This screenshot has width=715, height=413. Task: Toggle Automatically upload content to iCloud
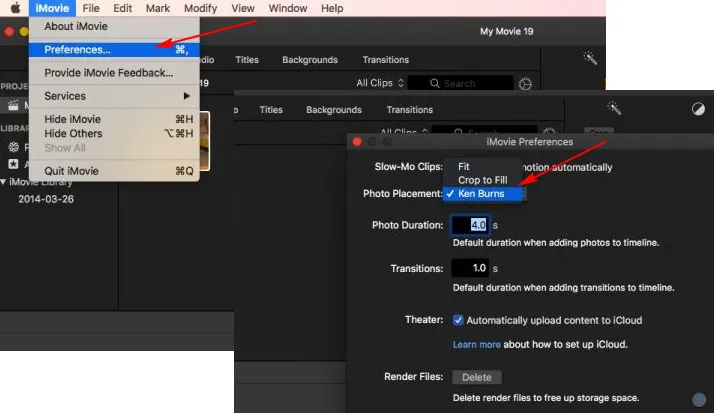(458, 320)
